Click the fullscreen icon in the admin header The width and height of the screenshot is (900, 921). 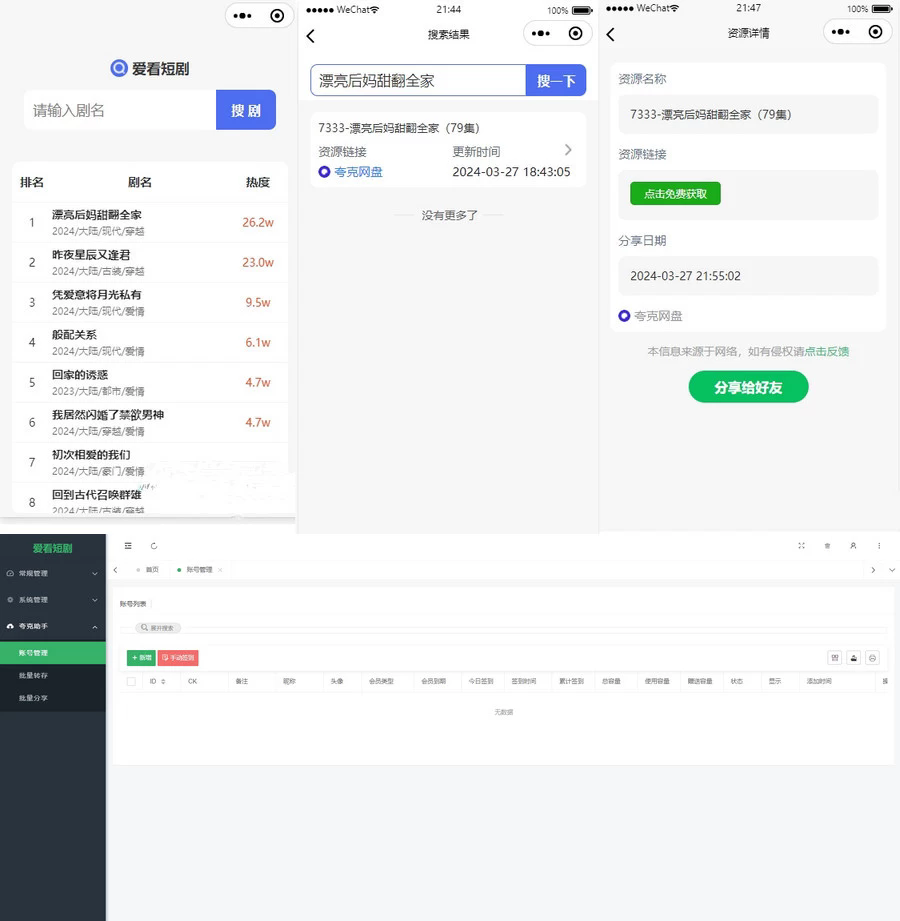(802, 545)
